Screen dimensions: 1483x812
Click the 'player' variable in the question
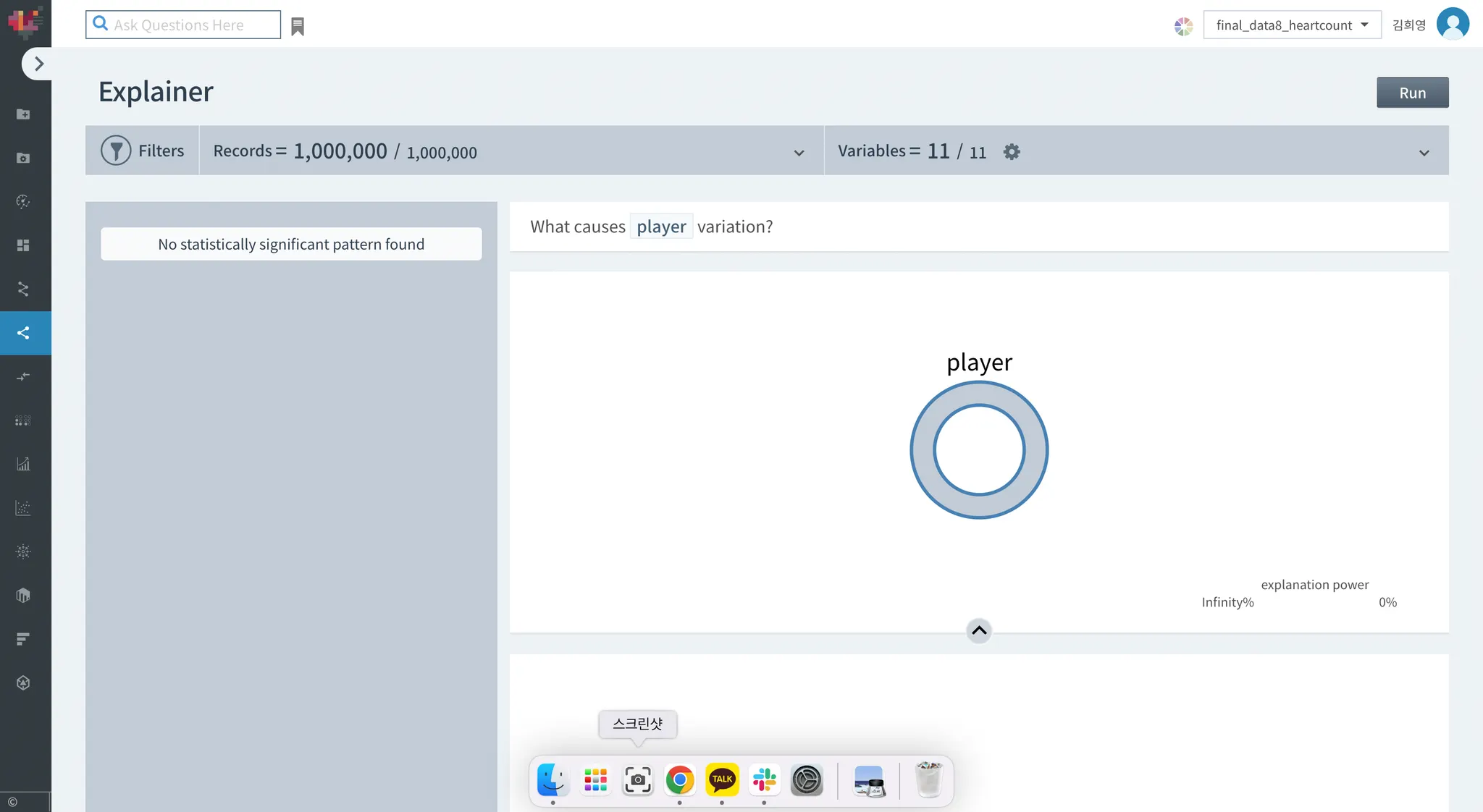click(661, 227)
